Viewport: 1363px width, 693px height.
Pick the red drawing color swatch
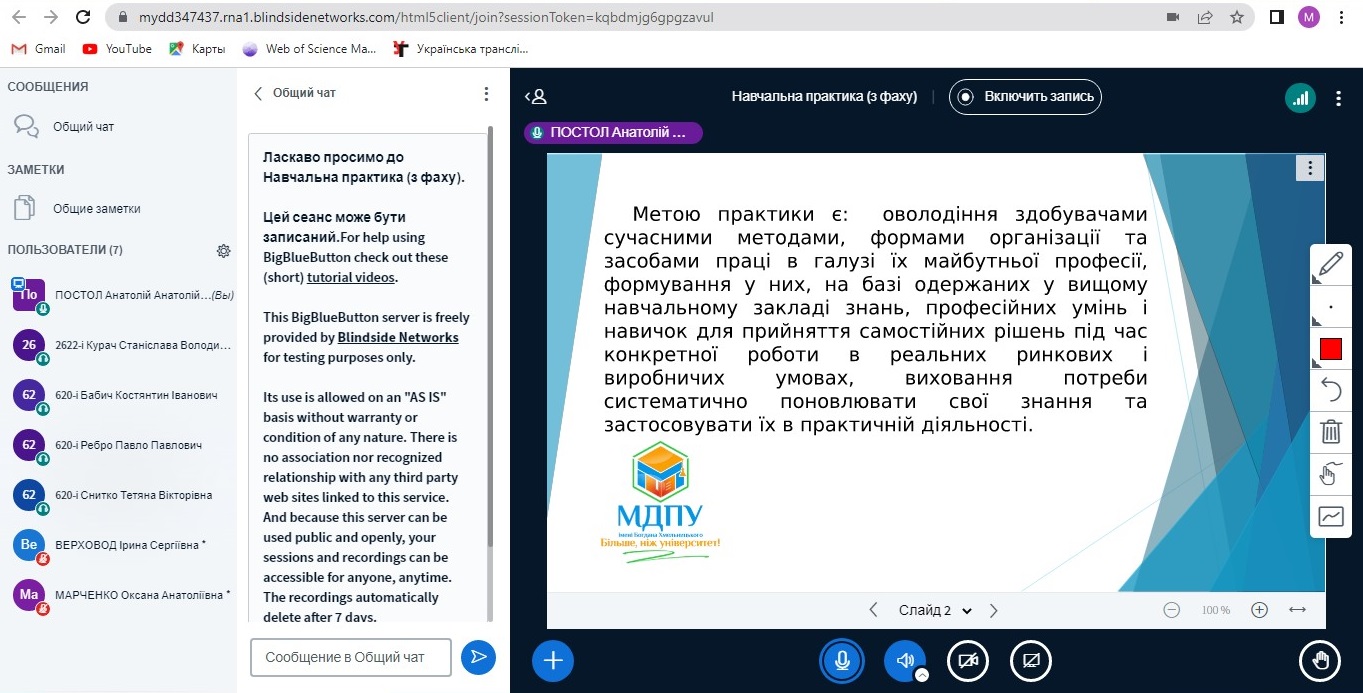pyautogui.click(x=1331, y=349)
